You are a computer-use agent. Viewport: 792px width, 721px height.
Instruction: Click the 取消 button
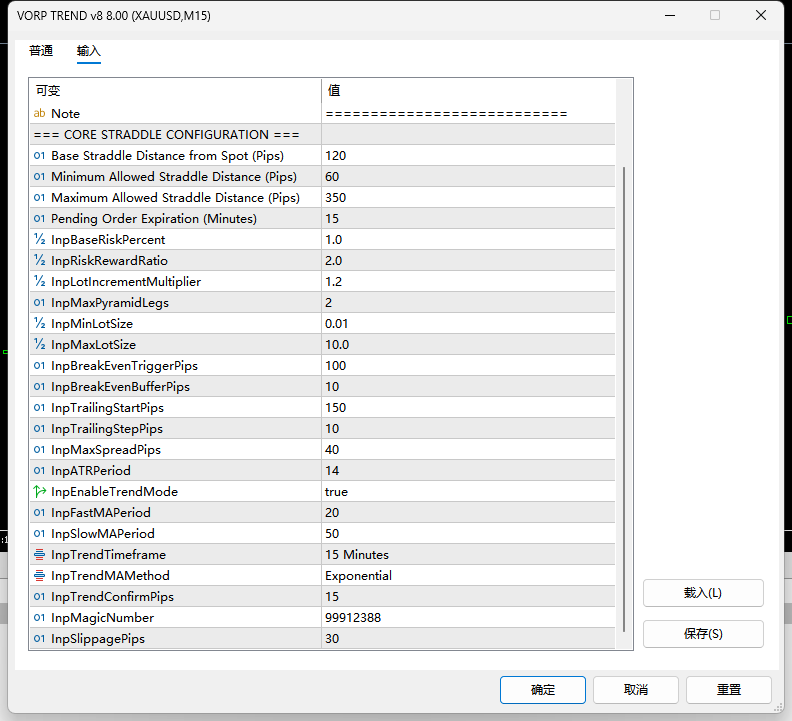(x=635, y=690)
